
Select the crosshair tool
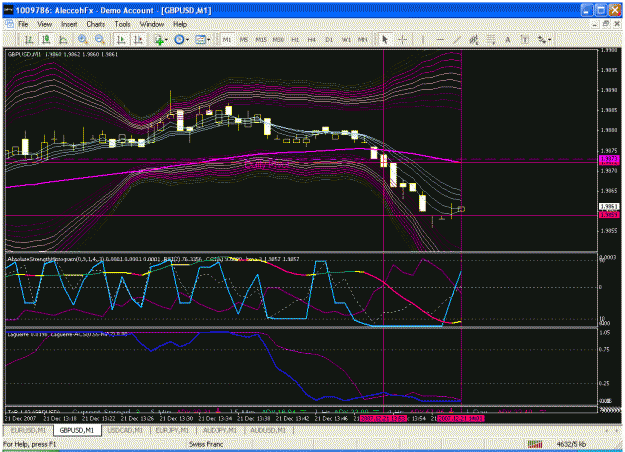403,39
